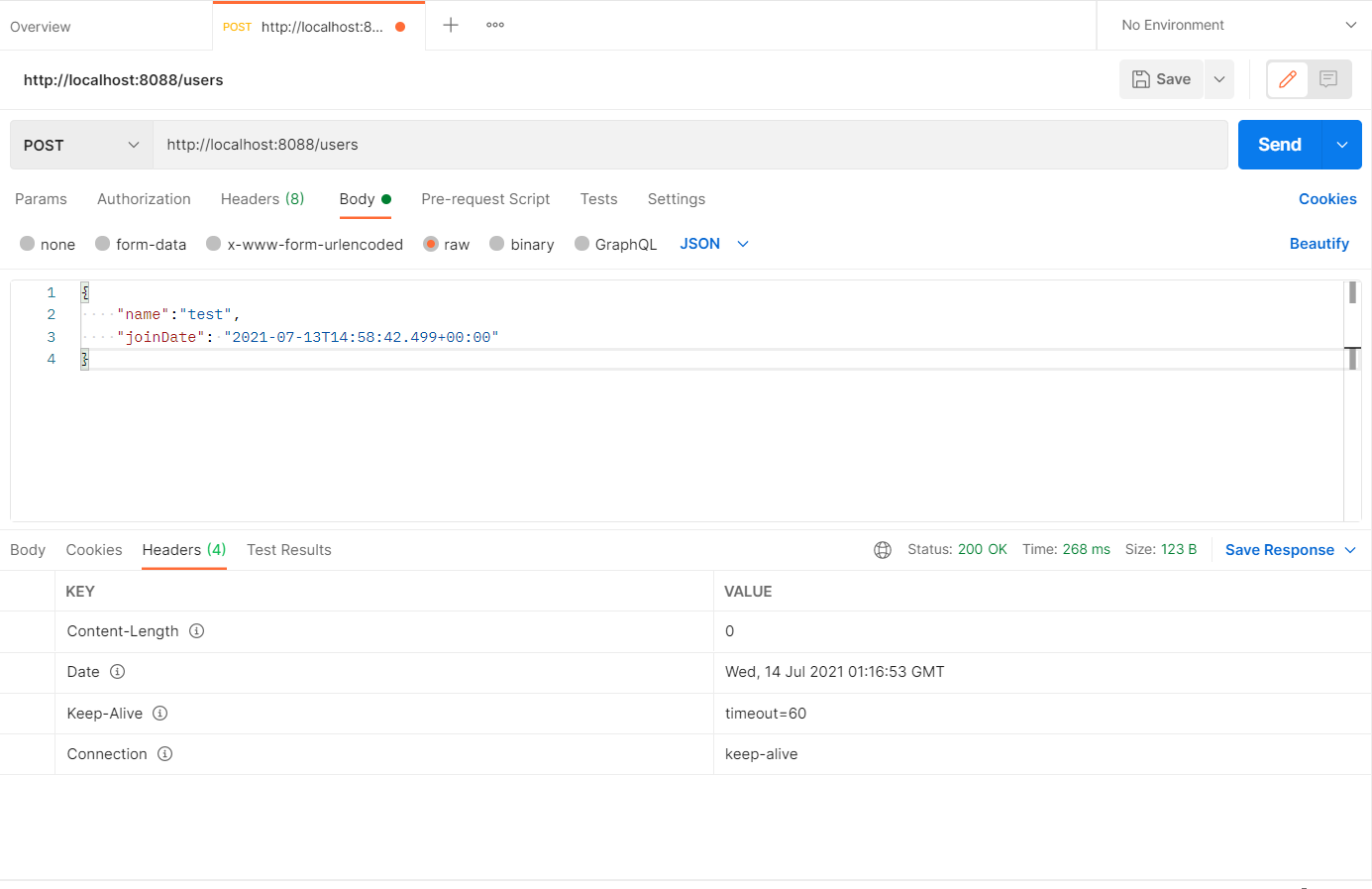This screenshot has height=889, width=1372.
Task: Click the "name":"test" line in editor
Action: point(178,314)
